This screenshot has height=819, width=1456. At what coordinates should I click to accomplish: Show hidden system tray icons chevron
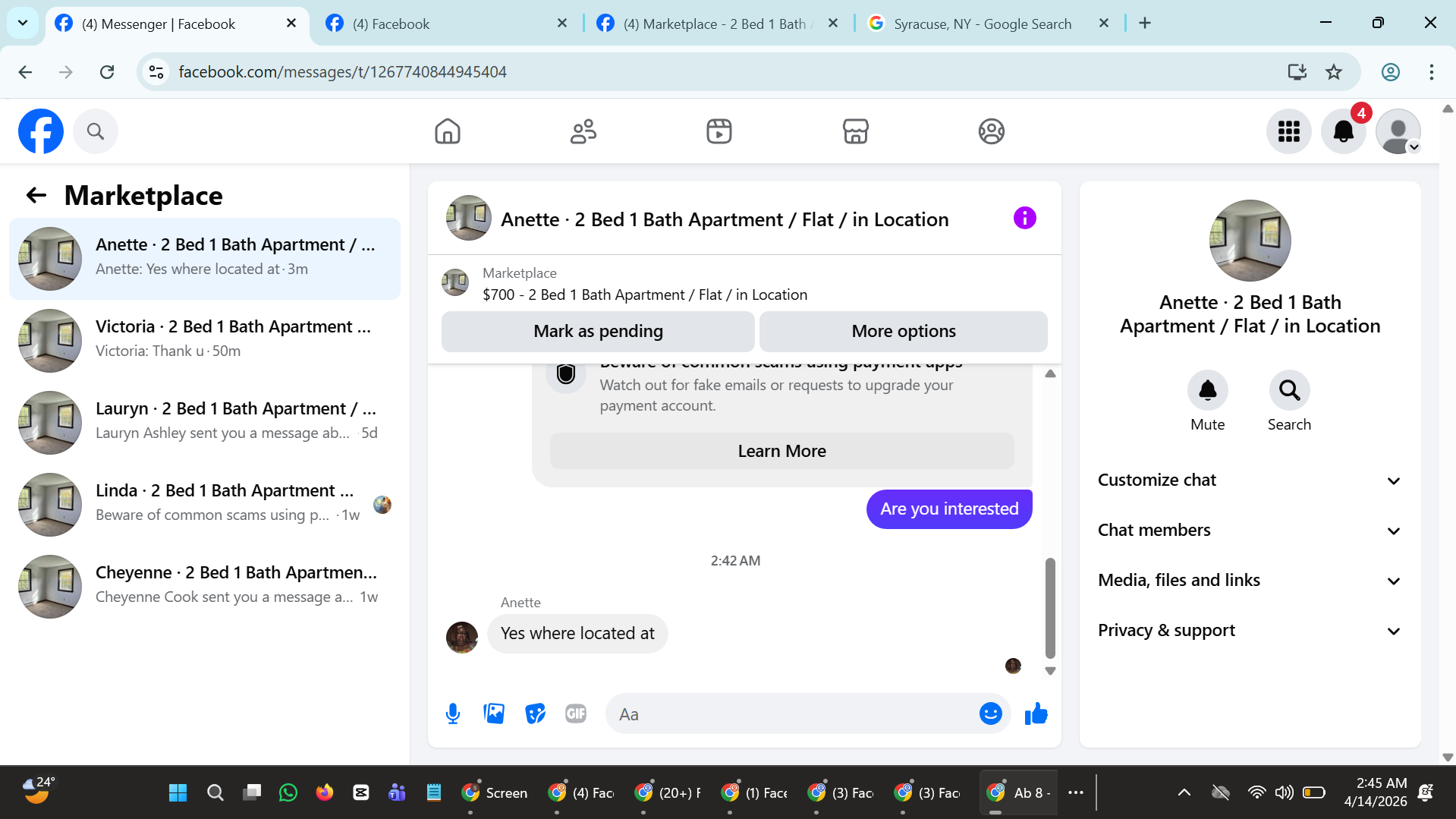(1184, 793)
